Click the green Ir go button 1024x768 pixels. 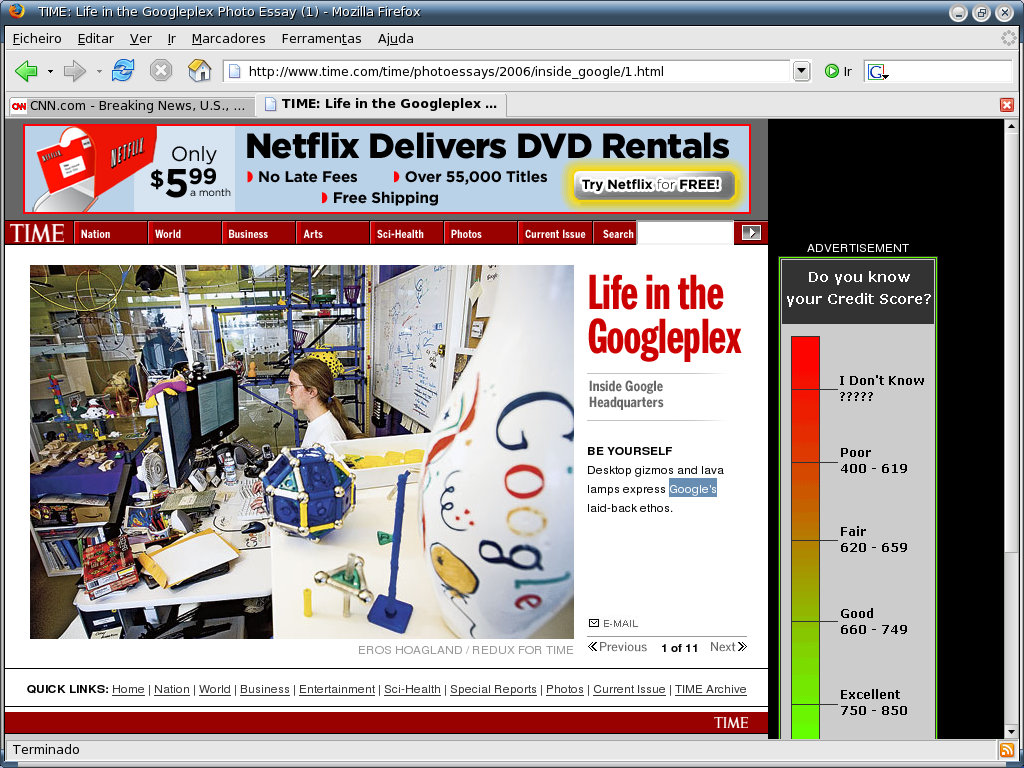(839, 71)
